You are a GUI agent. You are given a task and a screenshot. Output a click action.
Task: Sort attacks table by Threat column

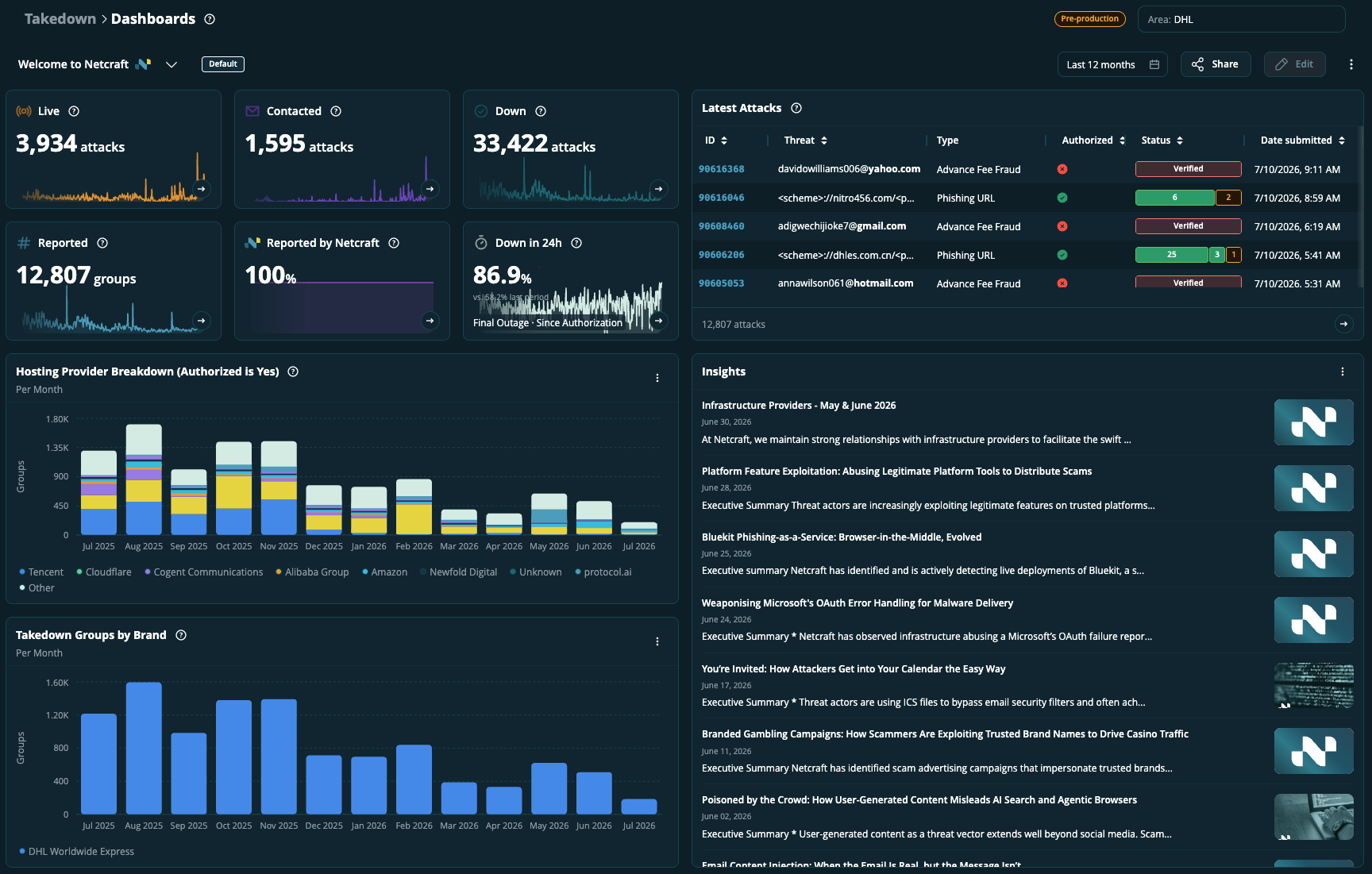pyautogui.click(x=806, y=141)
